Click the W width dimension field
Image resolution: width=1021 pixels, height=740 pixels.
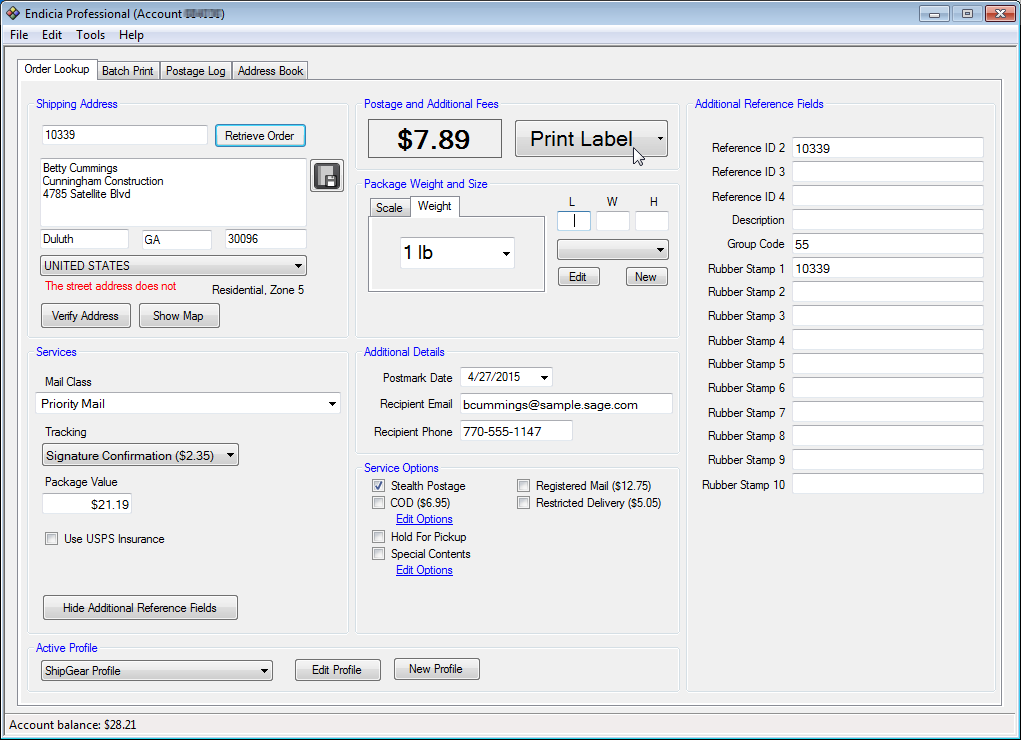(613, 220)
